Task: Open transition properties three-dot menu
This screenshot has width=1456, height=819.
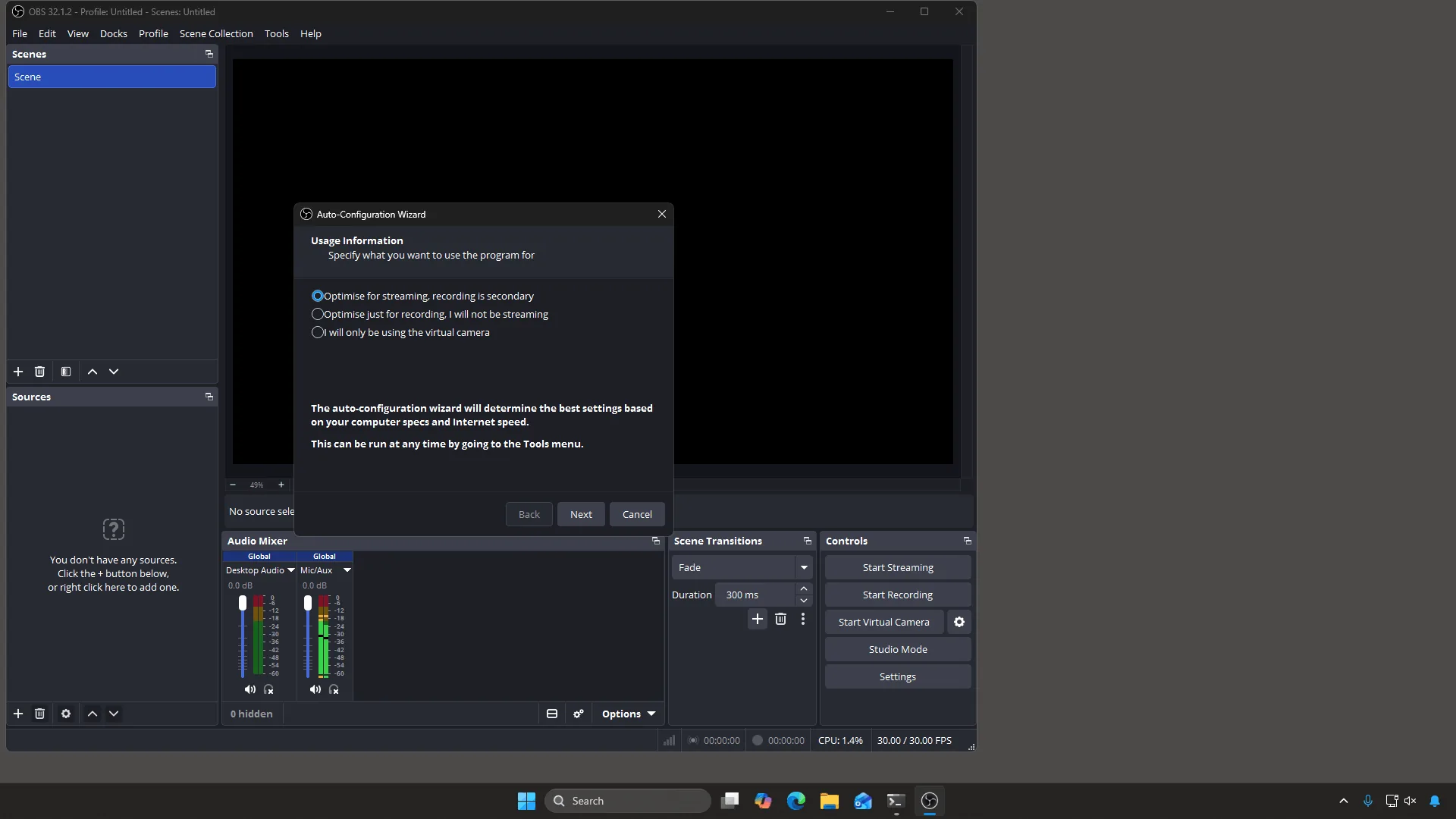Action: click(803, 620)
